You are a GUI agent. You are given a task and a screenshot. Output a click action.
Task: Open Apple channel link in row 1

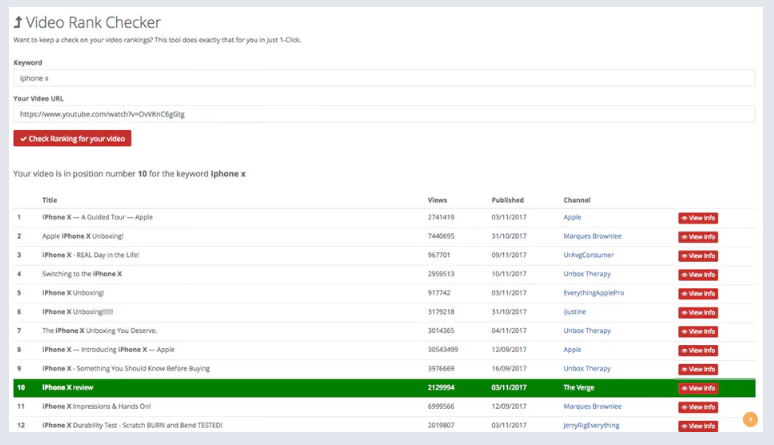pos(572,217)
